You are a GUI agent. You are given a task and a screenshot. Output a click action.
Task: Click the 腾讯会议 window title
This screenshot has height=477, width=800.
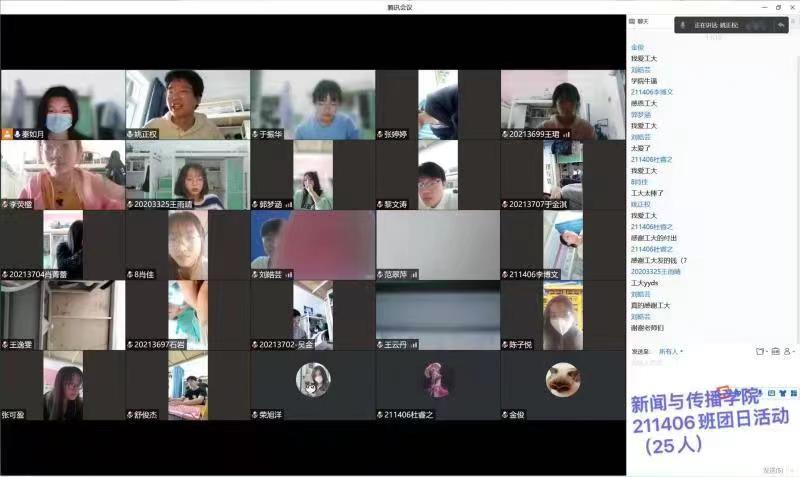pyautogui.click(x=399, y=7)
